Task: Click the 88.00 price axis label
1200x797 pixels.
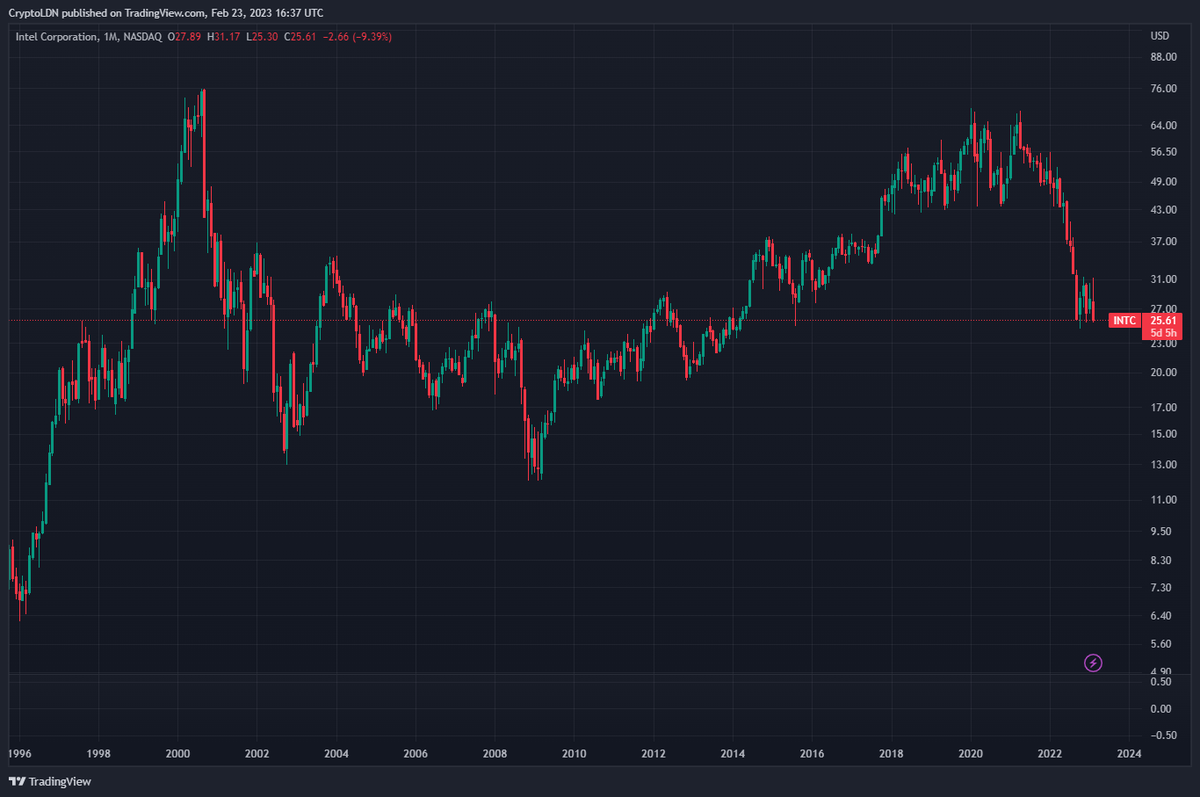Action: click(1162, 58)
